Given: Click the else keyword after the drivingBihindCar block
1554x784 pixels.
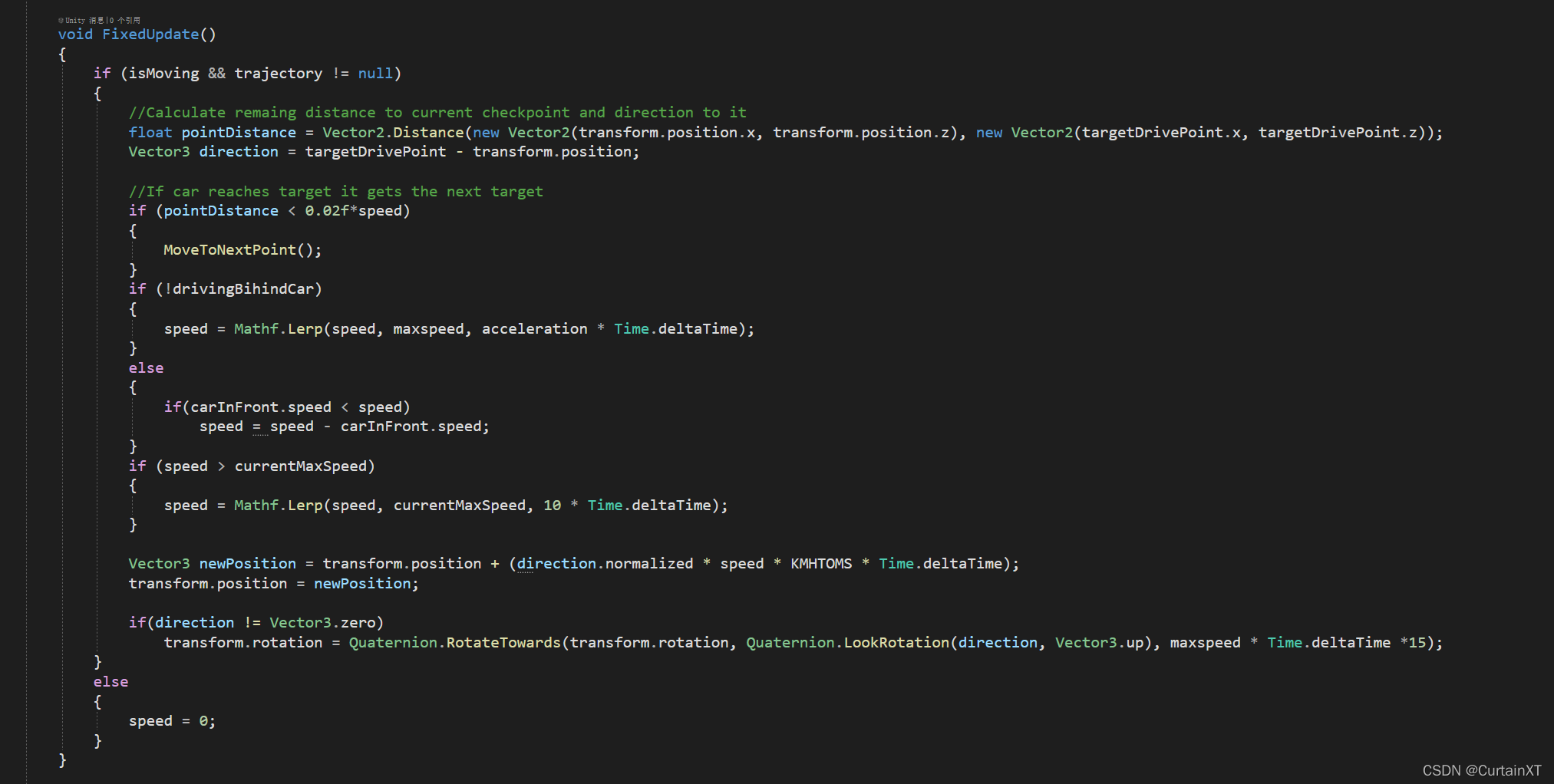Looking at the screenshot, I should [x=146, y=367].
